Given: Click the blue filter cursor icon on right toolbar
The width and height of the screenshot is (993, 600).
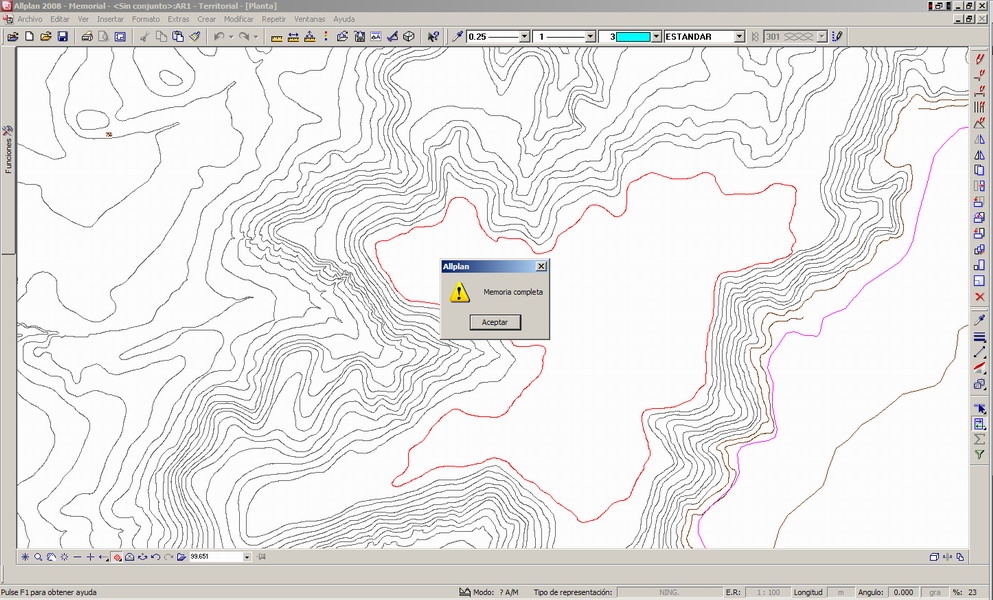Looking at the screenshot, I should pyautogui.click(x=980, y=409).
